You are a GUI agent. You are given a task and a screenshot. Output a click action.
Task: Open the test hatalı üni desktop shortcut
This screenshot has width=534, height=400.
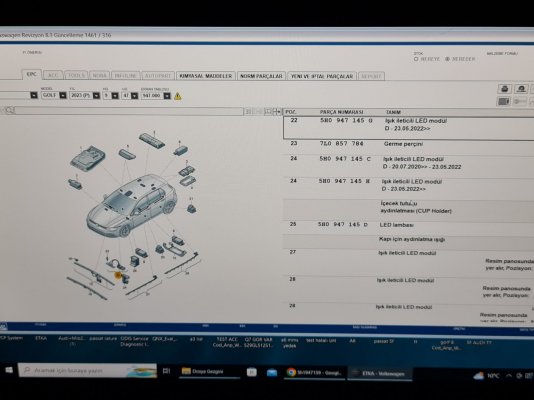[x=321, y=340]
